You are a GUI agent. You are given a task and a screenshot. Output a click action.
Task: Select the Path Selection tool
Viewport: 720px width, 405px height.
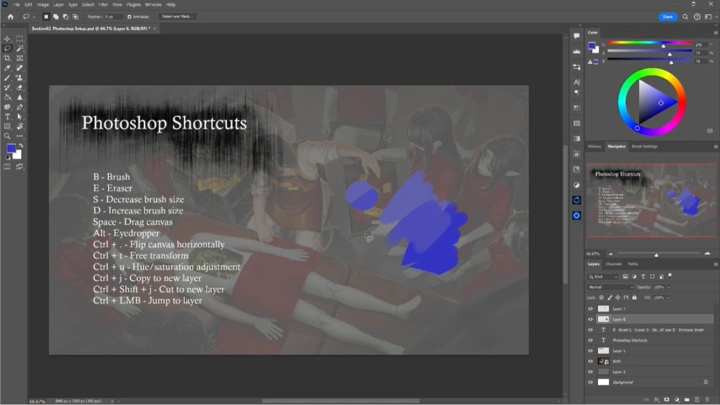pos(20,117)
